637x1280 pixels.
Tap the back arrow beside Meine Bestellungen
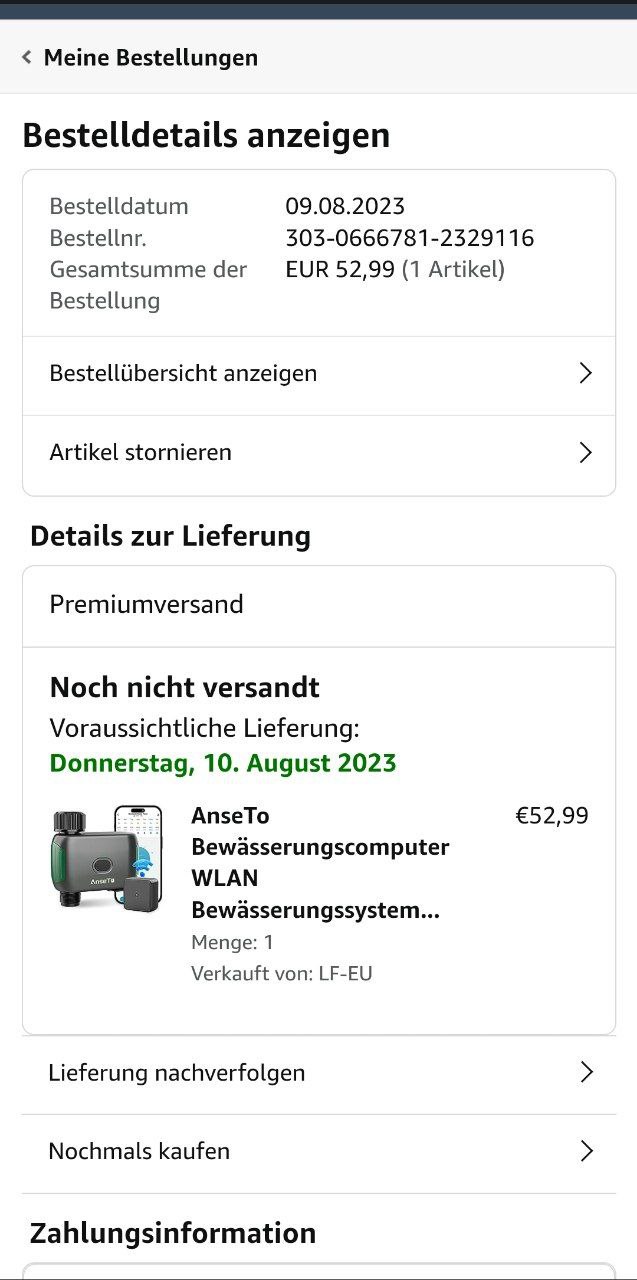pos(27,58)
